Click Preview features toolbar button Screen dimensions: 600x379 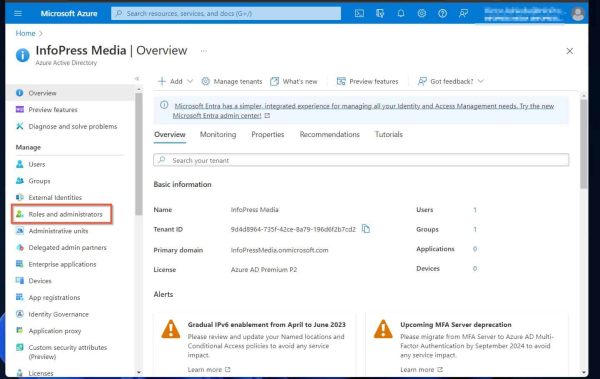[367, 81]
